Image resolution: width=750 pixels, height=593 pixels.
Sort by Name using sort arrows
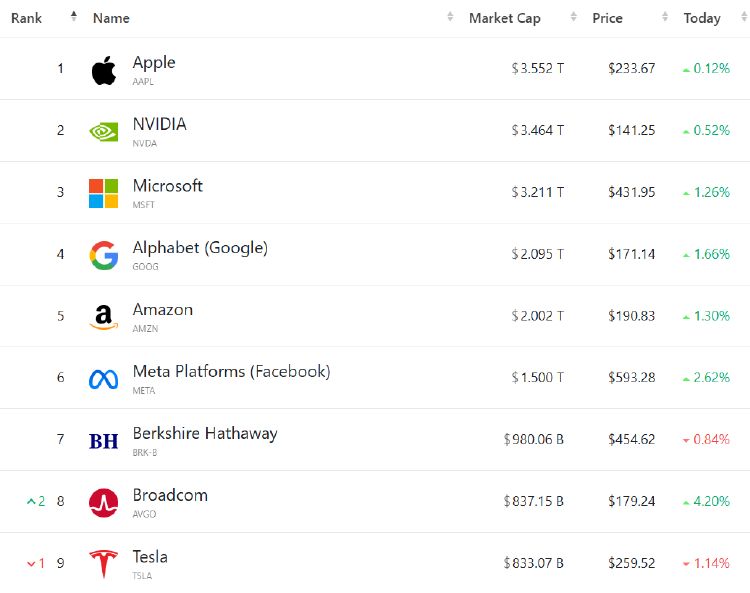click(x=450, y=17)
